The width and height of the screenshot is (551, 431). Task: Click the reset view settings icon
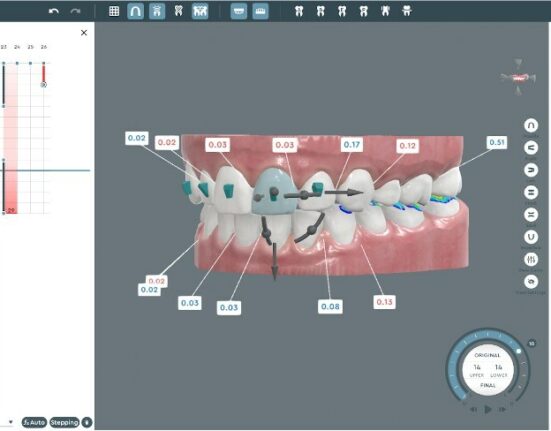[531, 282]
